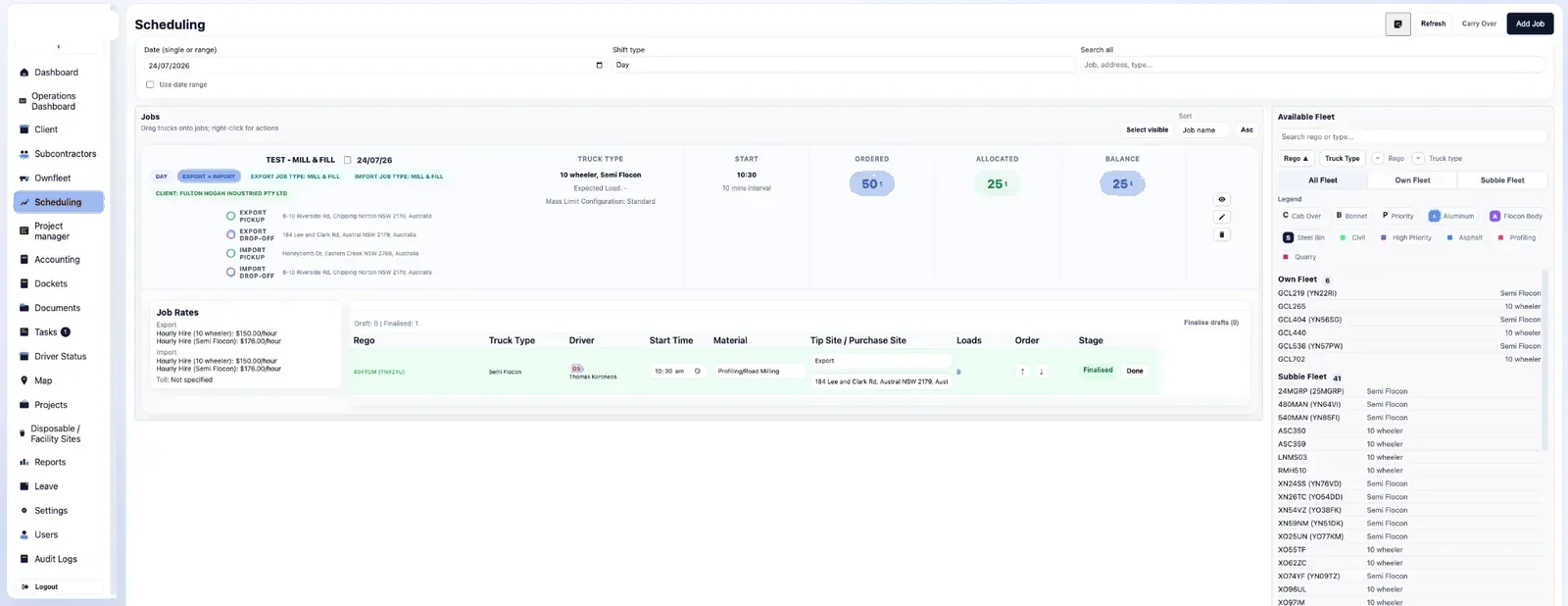Click the Documents sidebar icon
The width and height of the screenshot is (1568, 606).
click(x=24, y=308)
